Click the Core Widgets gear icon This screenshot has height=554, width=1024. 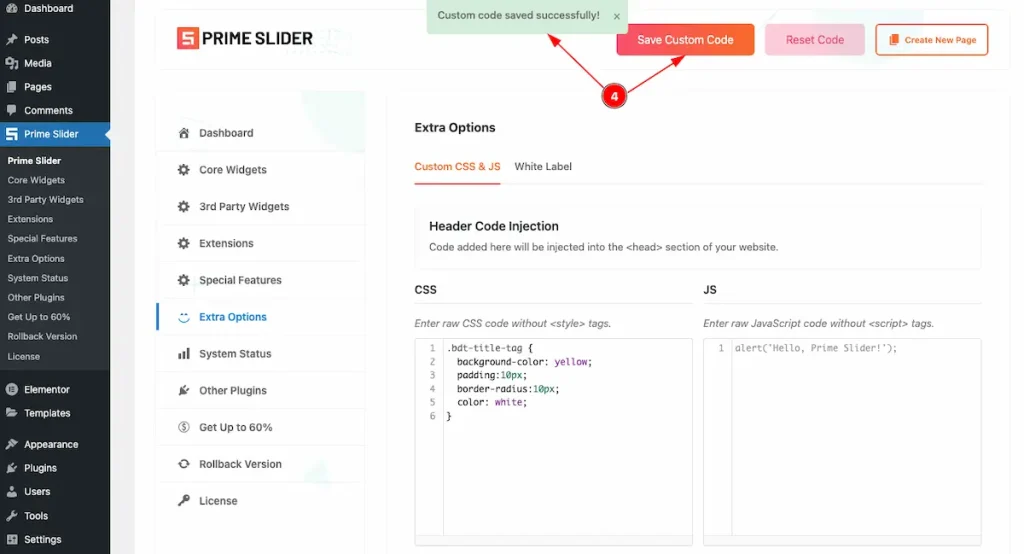pyautogui.click(x=184, y=170)
